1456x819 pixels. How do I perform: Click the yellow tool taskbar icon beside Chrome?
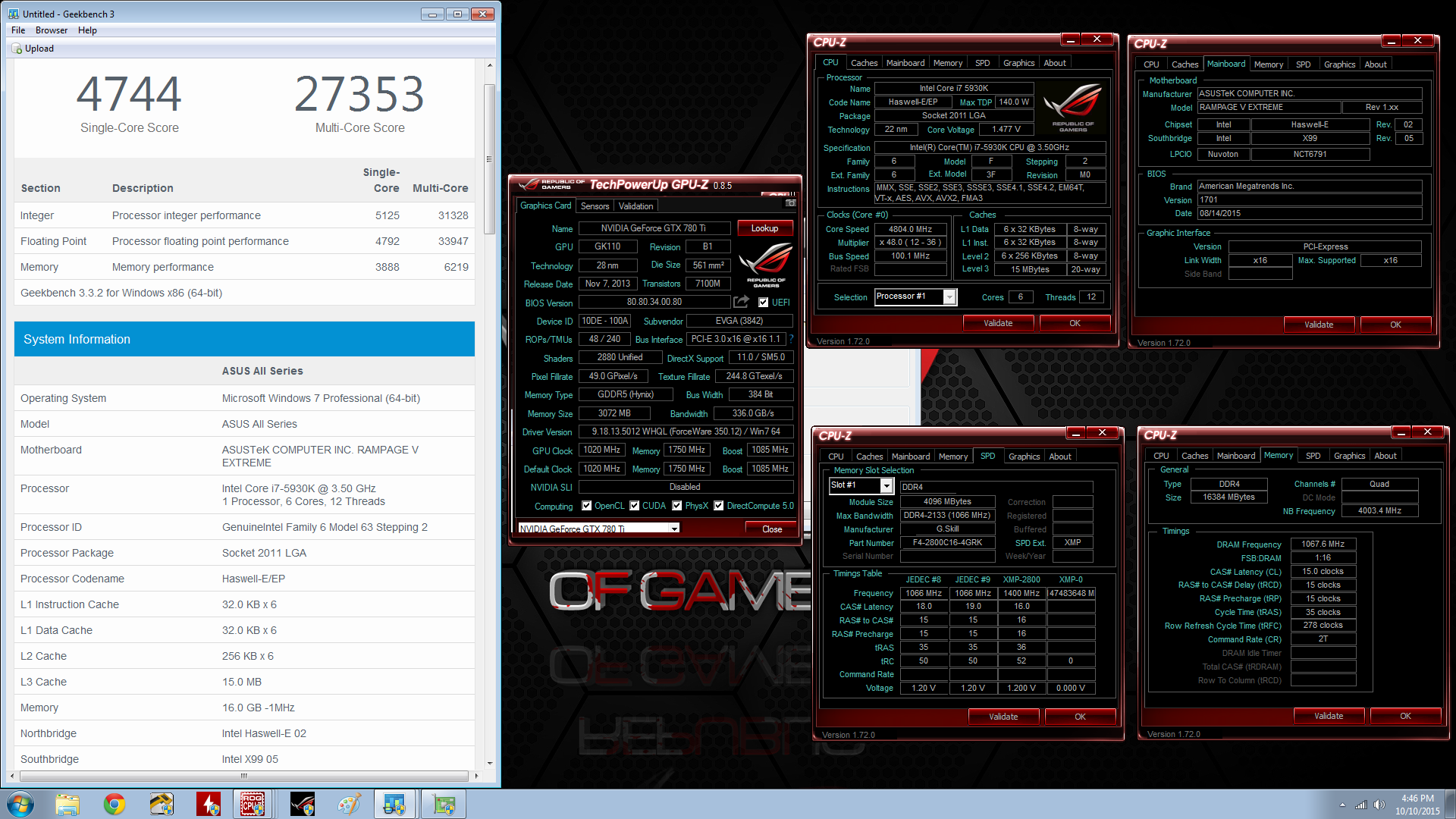pos(162,804)
